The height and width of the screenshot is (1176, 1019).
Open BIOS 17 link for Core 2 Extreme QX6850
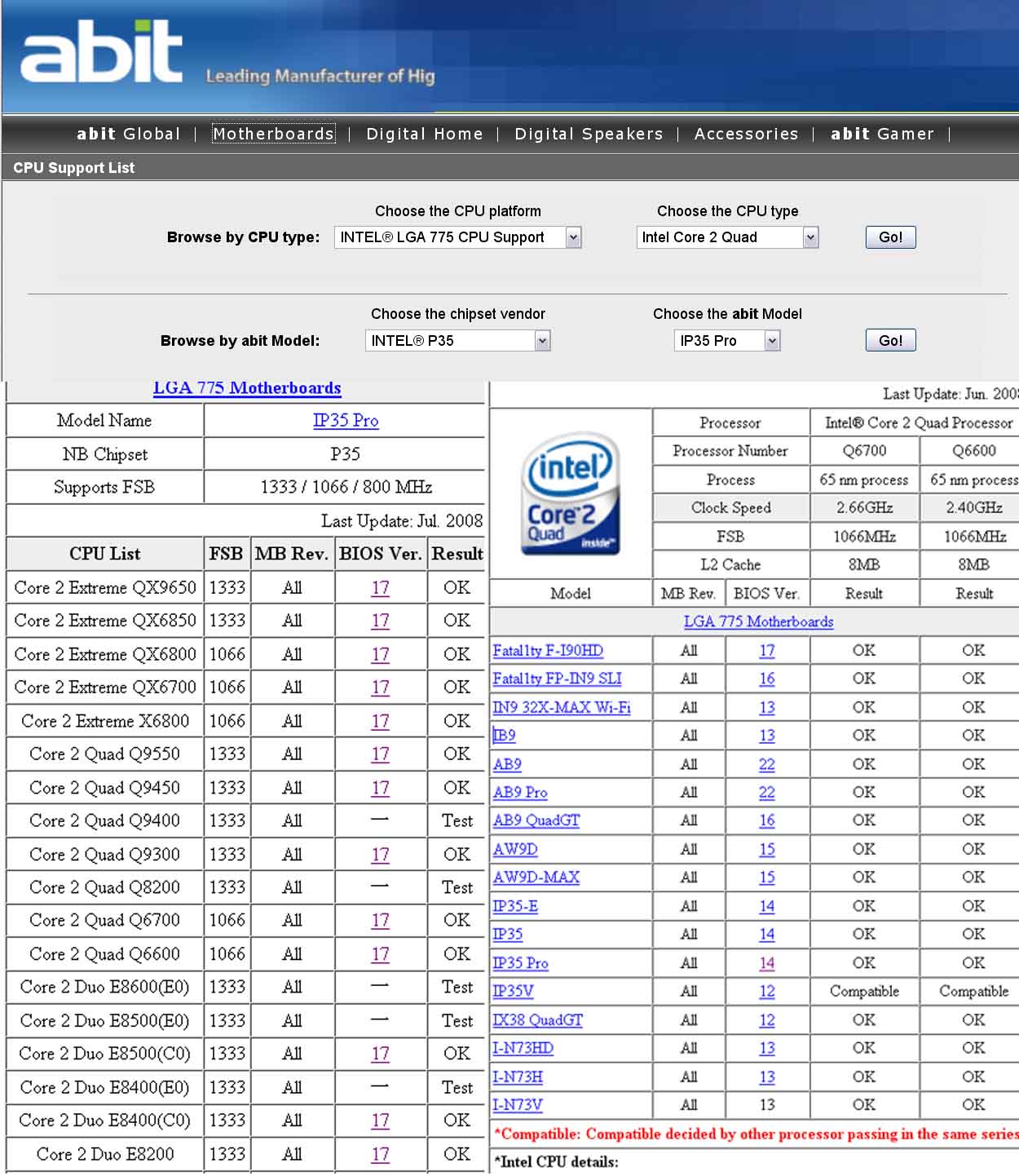[380, 621]
